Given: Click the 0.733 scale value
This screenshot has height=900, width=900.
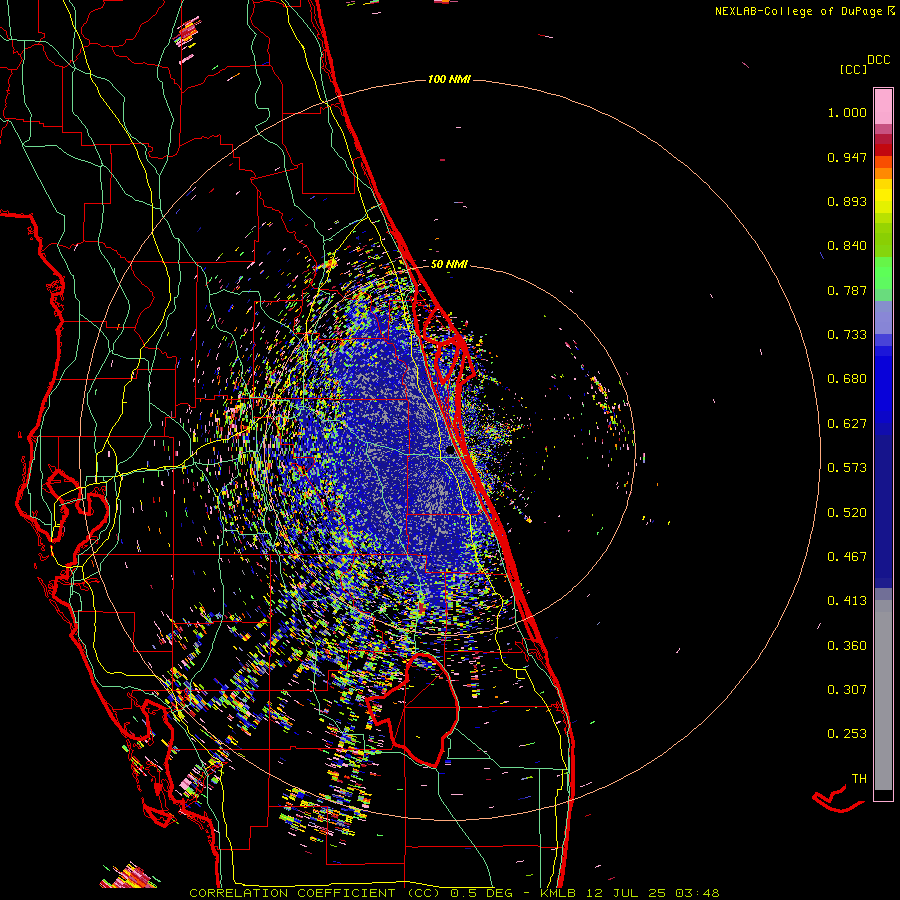Looking at the screenshot, I should pyautogui.click(x=847, y=335).
